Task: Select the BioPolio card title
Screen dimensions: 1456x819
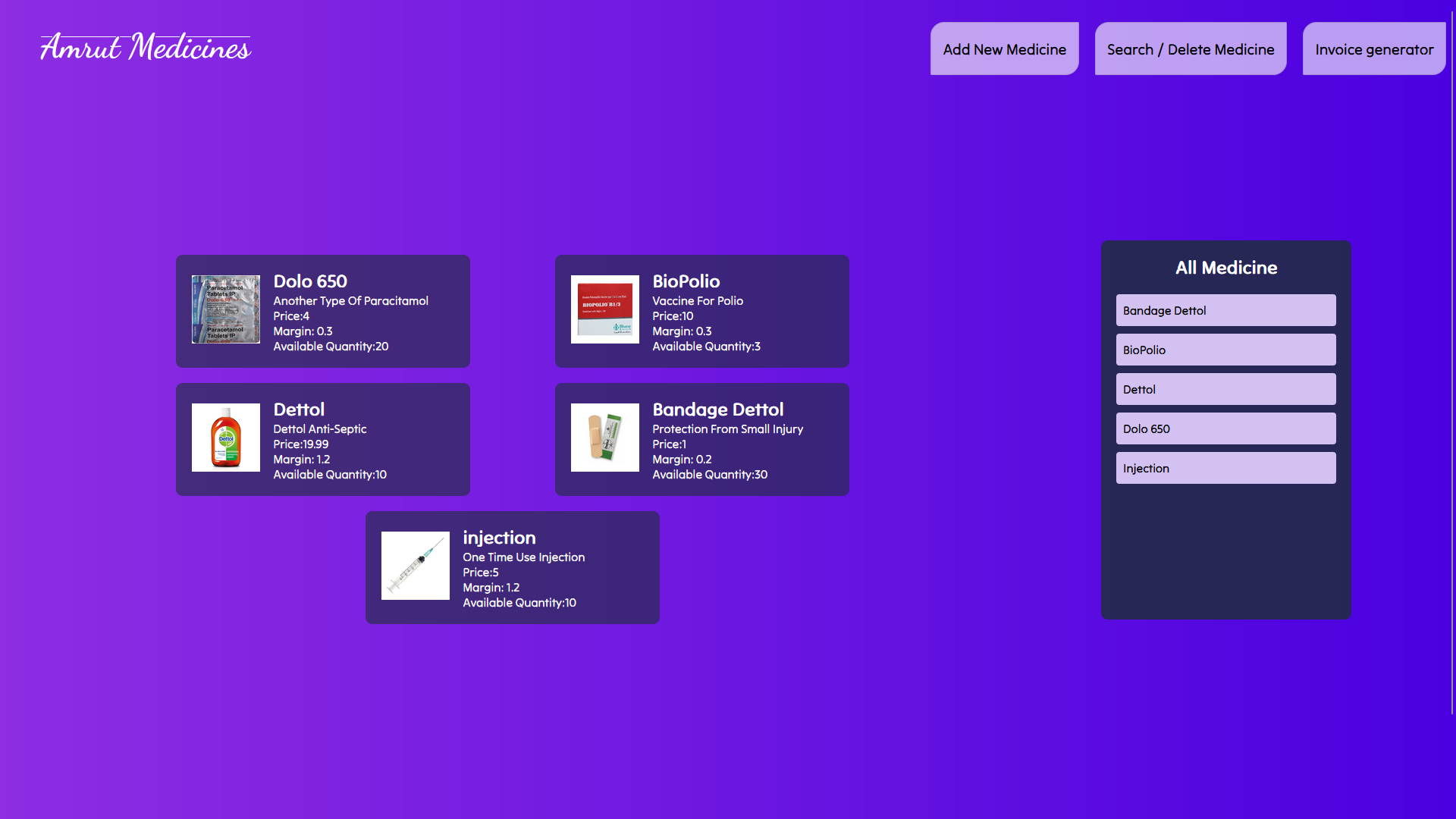Action: coord(686,281)
